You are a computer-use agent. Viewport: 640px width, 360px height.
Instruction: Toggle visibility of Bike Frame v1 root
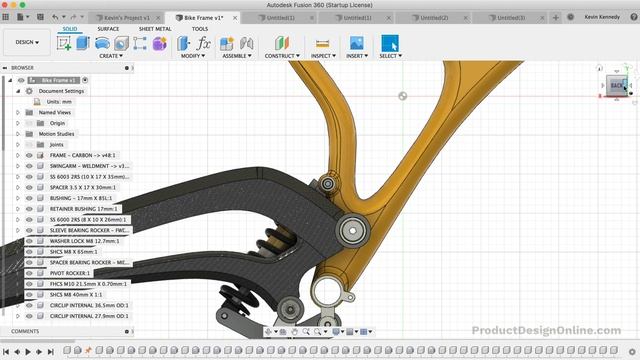(21, 80)
